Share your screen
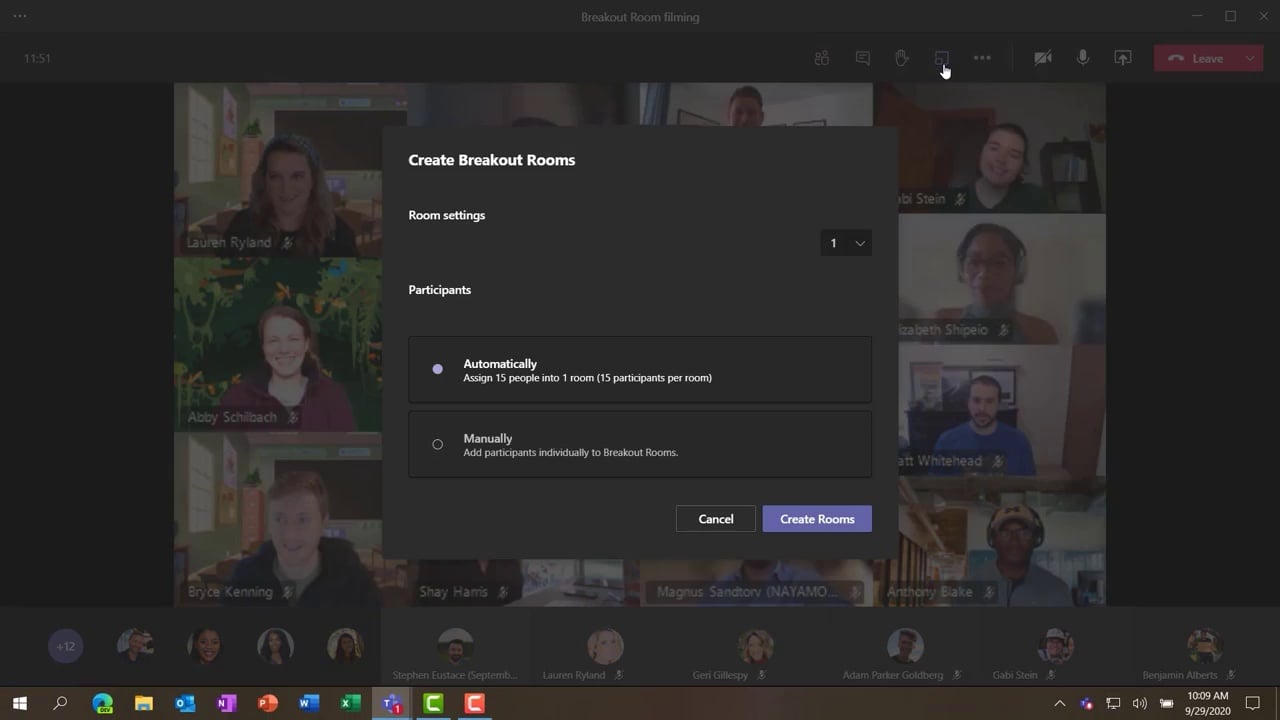The image size is (1280, 720). pyautogui.click(x=1122, y=57)
